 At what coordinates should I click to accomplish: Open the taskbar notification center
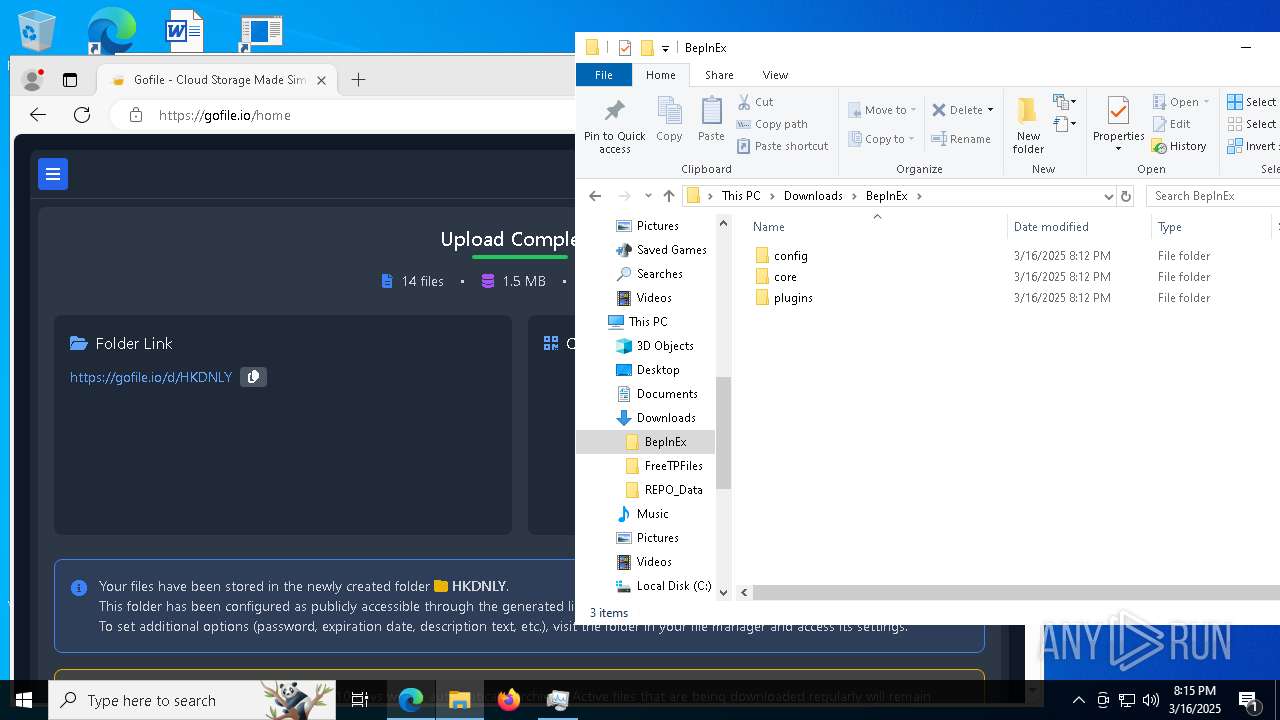pyautogui.click(x=1249, y=700)
